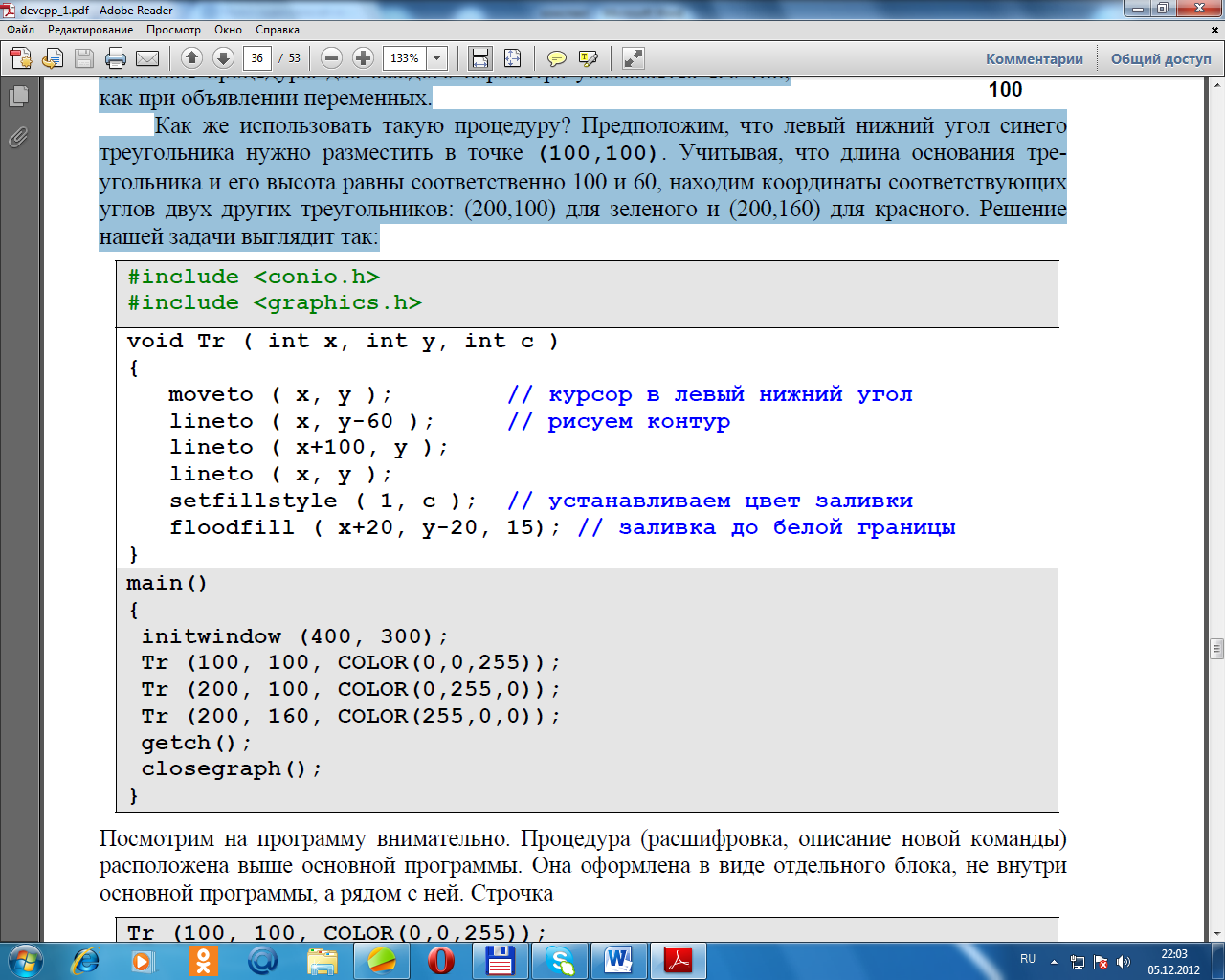Screen dimensions: 1225x980
Task: Show hidden system tray icons arrow
Action: [1054, 961]
